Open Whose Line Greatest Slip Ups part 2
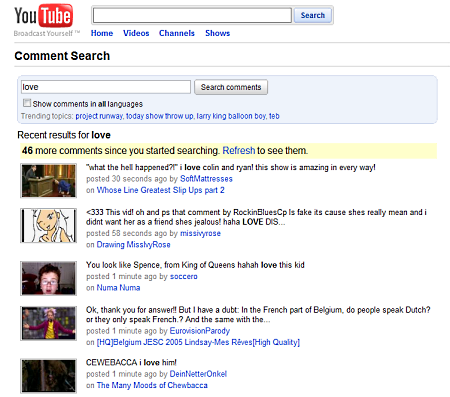The width and height of the screenshot is (450, 397). (160, 190)
